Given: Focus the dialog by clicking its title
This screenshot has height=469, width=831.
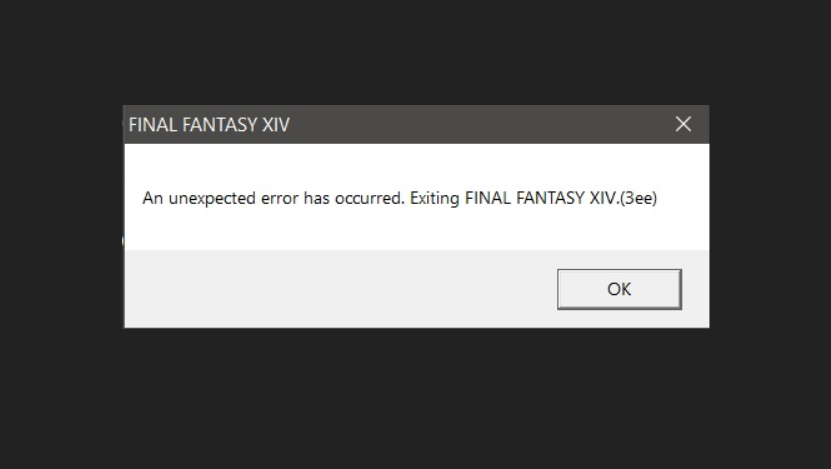Looking at the screenshot, I should [209, 125].
